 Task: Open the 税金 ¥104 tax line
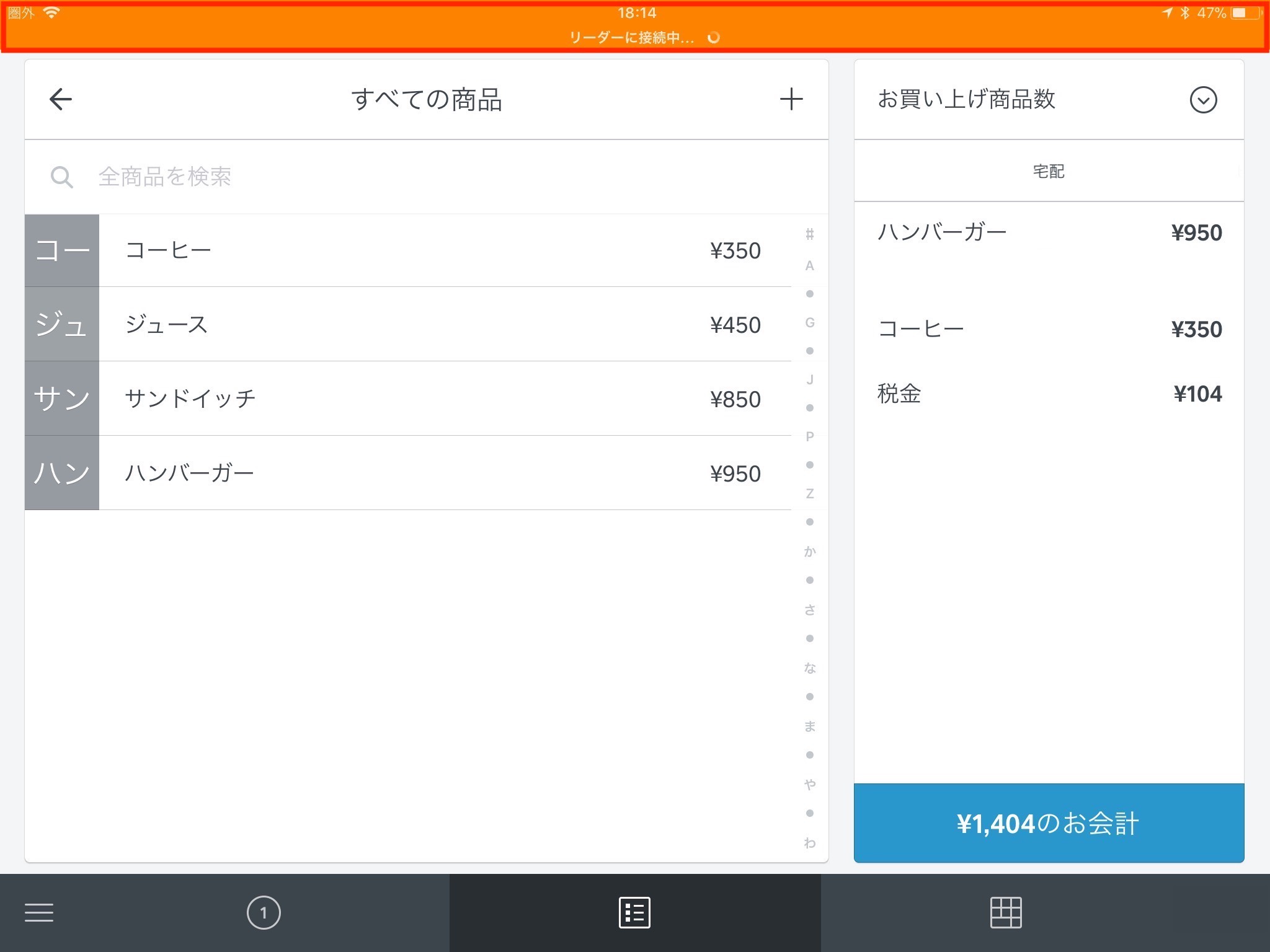1048,394
